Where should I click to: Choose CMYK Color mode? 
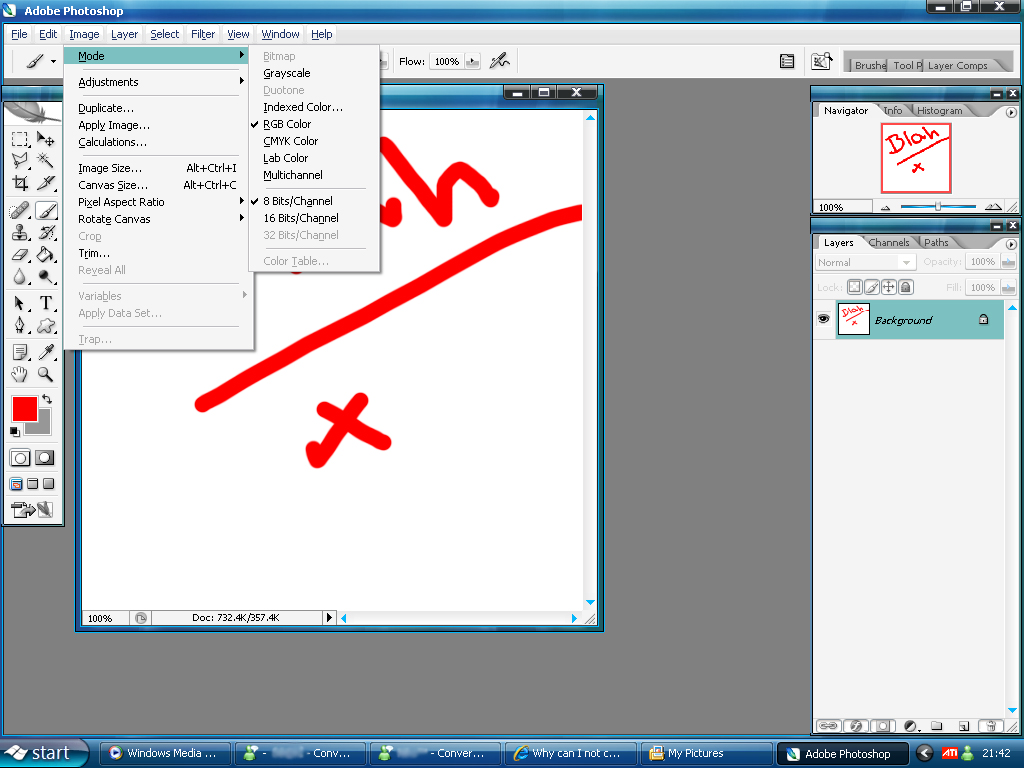291,141
